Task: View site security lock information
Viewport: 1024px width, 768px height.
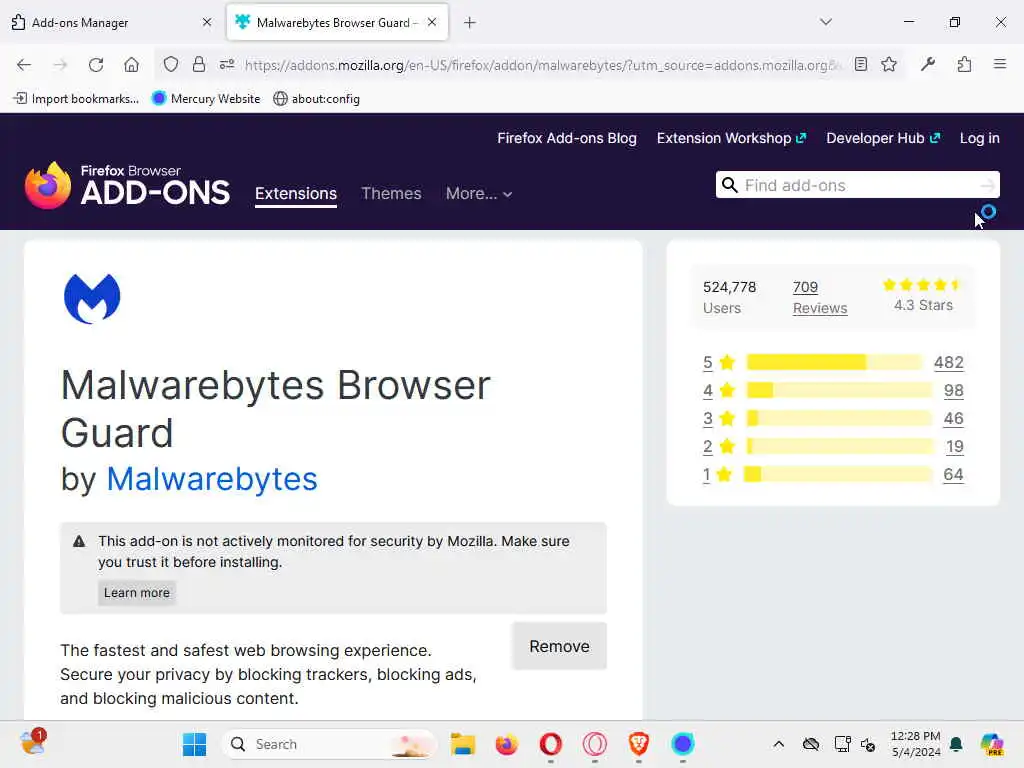Action: point(199,64)
